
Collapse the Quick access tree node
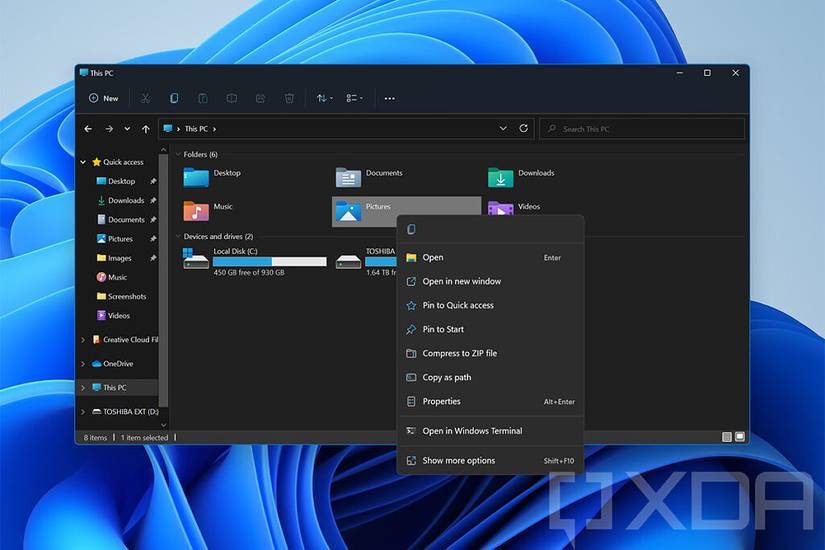coord(83,162)
